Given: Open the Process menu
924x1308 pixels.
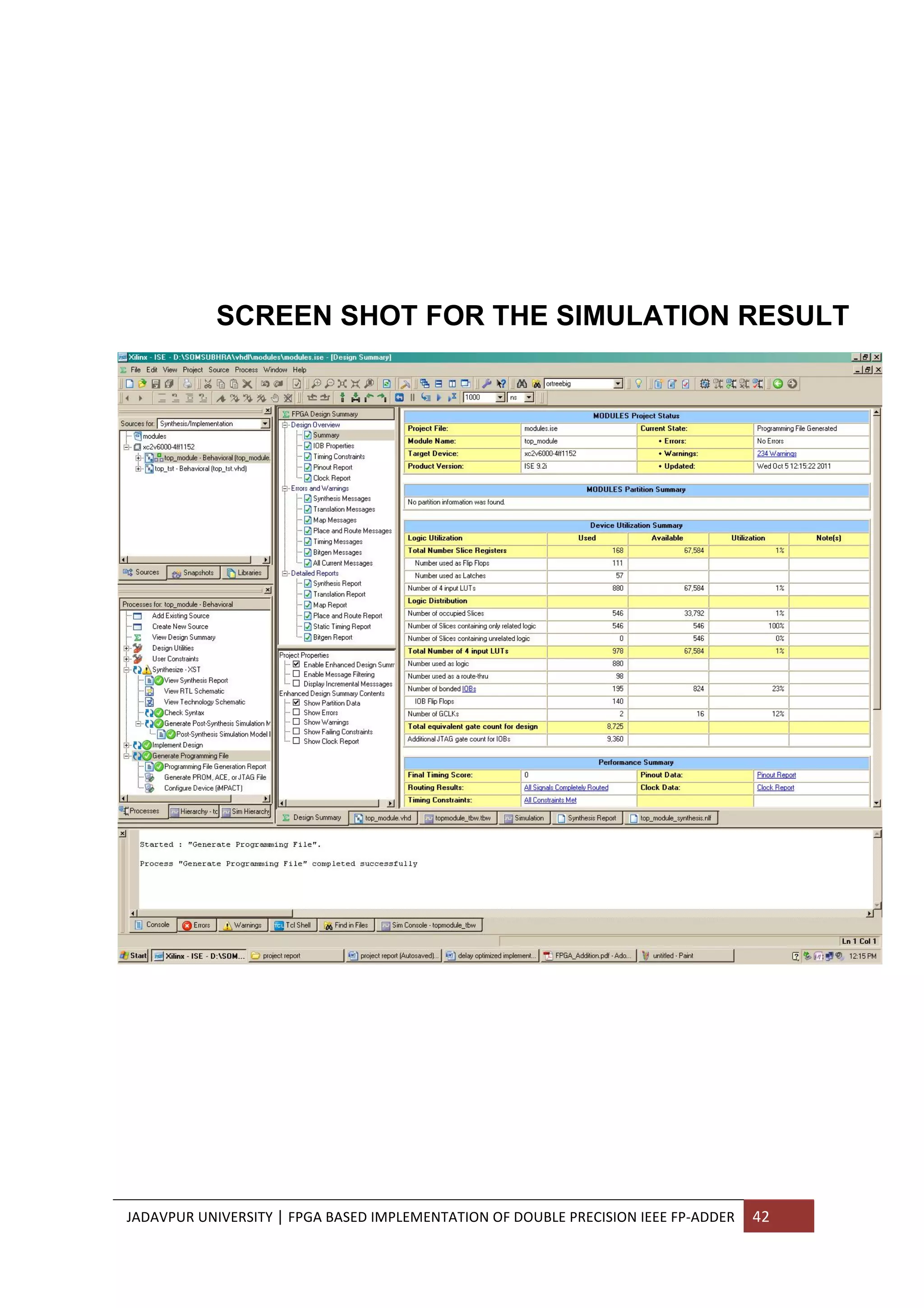Looking at the screenshot, I should point(246,370).
